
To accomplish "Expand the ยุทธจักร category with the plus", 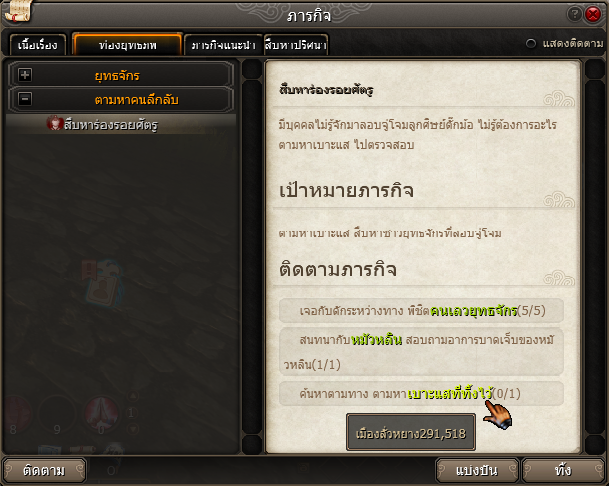I will pos(25,75).
